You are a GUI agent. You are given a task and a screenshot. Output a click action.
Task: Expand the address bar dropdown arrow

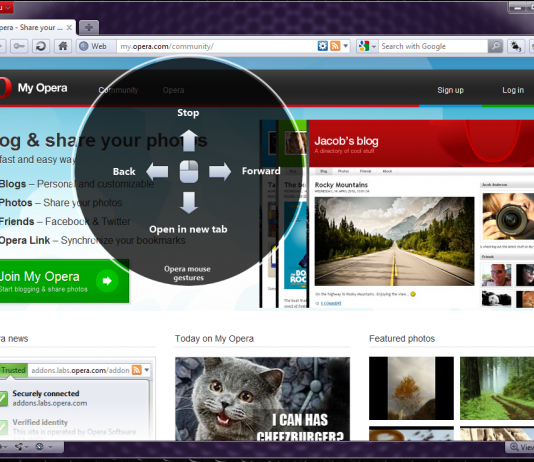pyautogui.click(x=346, y=46)
